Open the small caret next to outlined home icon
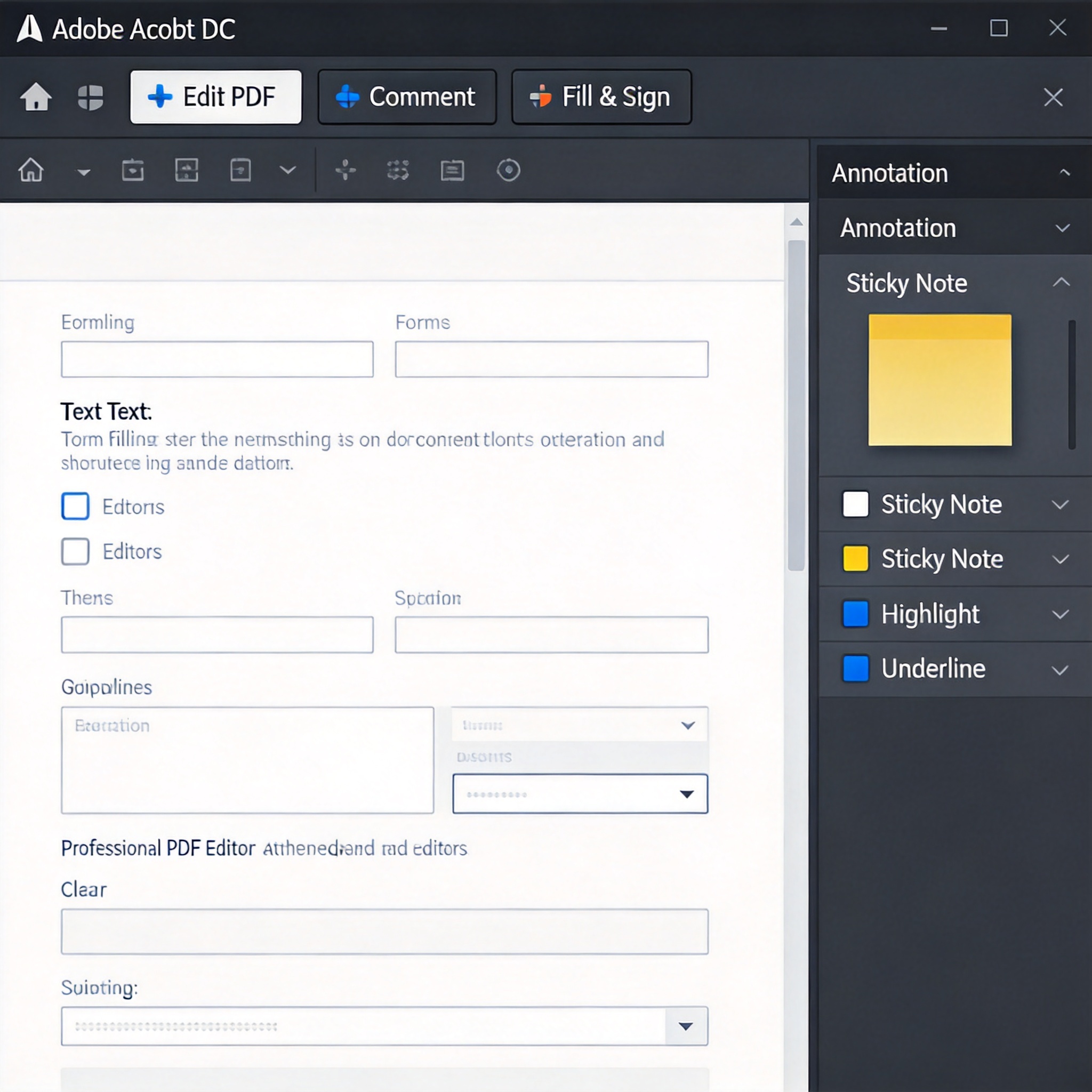Viewport: 1092px width, 1092px height. tap(84, 172)
